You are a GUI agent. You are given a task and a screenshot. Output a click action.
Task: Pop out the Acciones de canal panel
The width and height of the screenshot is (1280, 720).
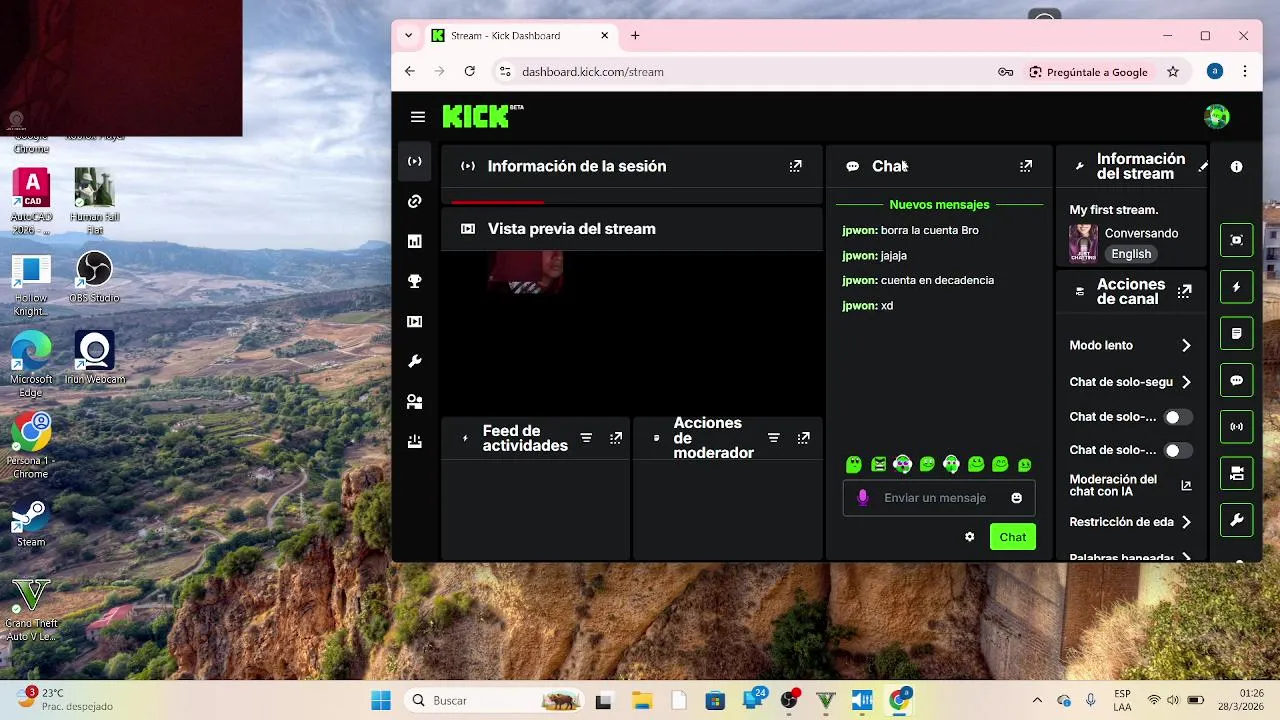point(1185,291)
